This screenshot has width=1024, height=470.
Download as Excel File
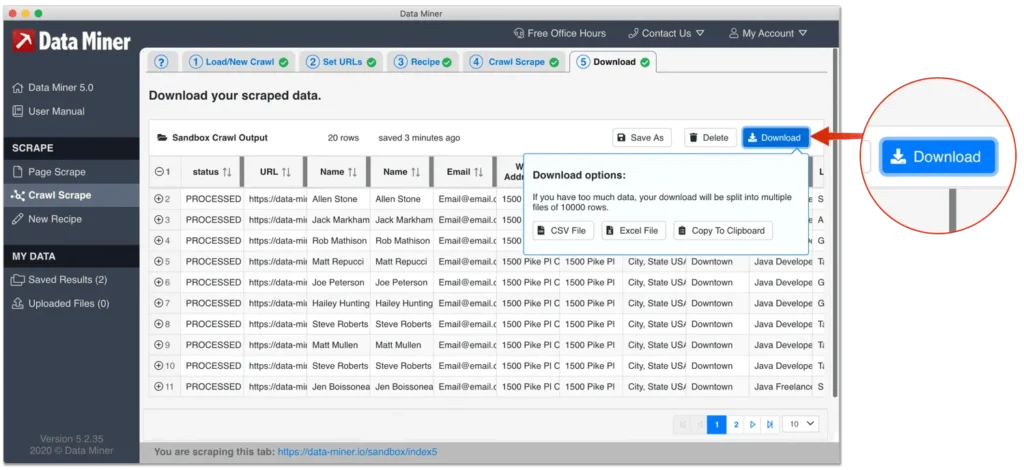633,230
